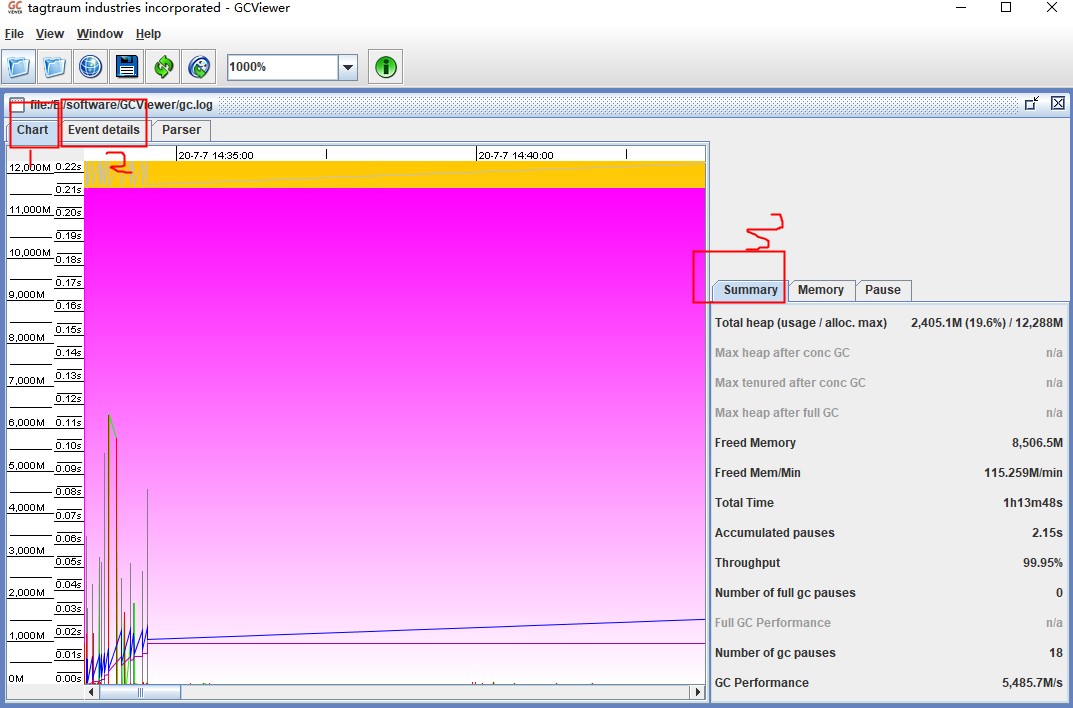
Task: Export data with the floppy disk icon
Action: (127, 67)
